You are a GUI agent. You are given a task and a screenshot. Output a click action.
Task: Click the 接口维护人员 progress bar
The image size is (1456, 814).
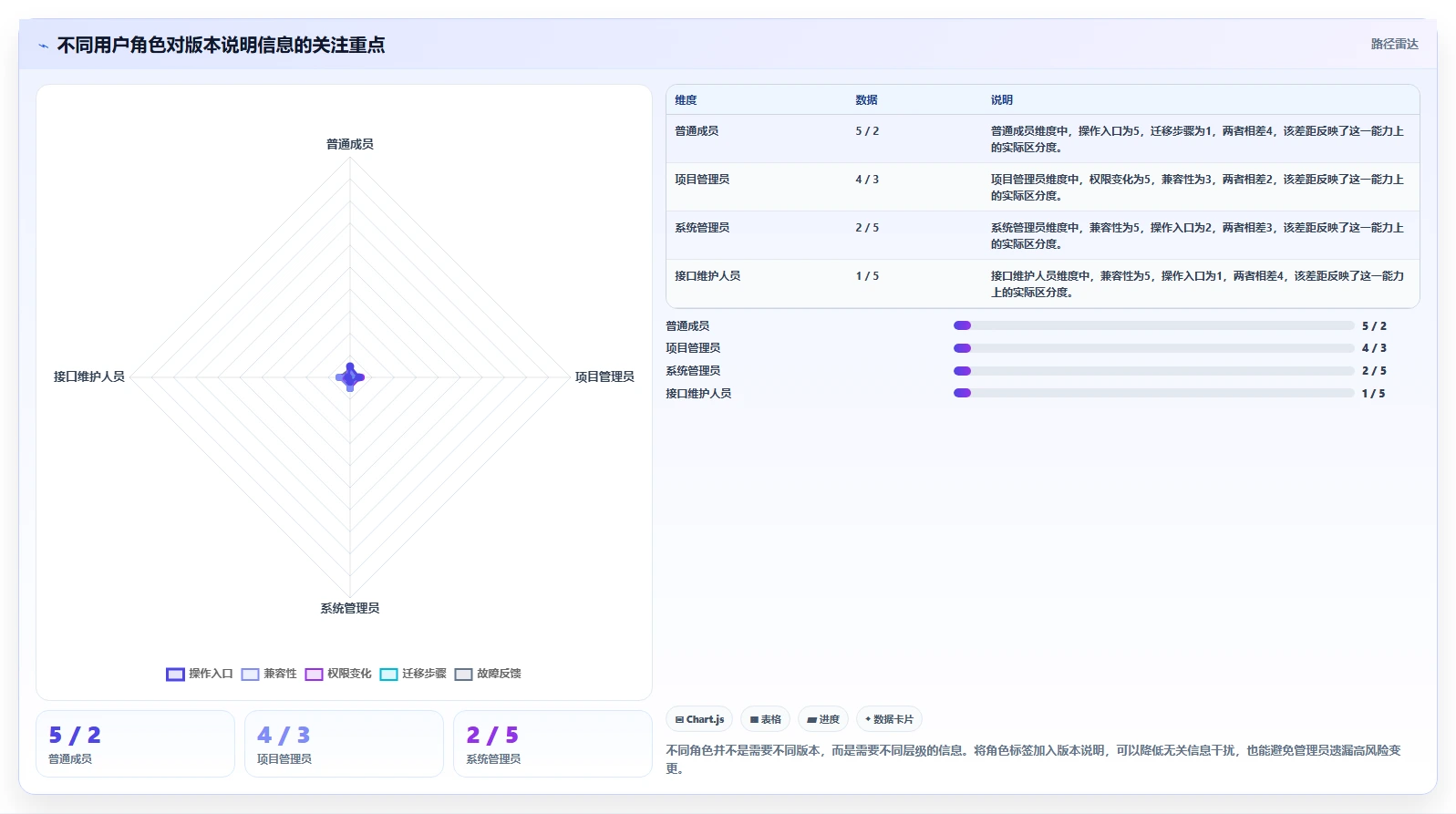point(1153,394)
